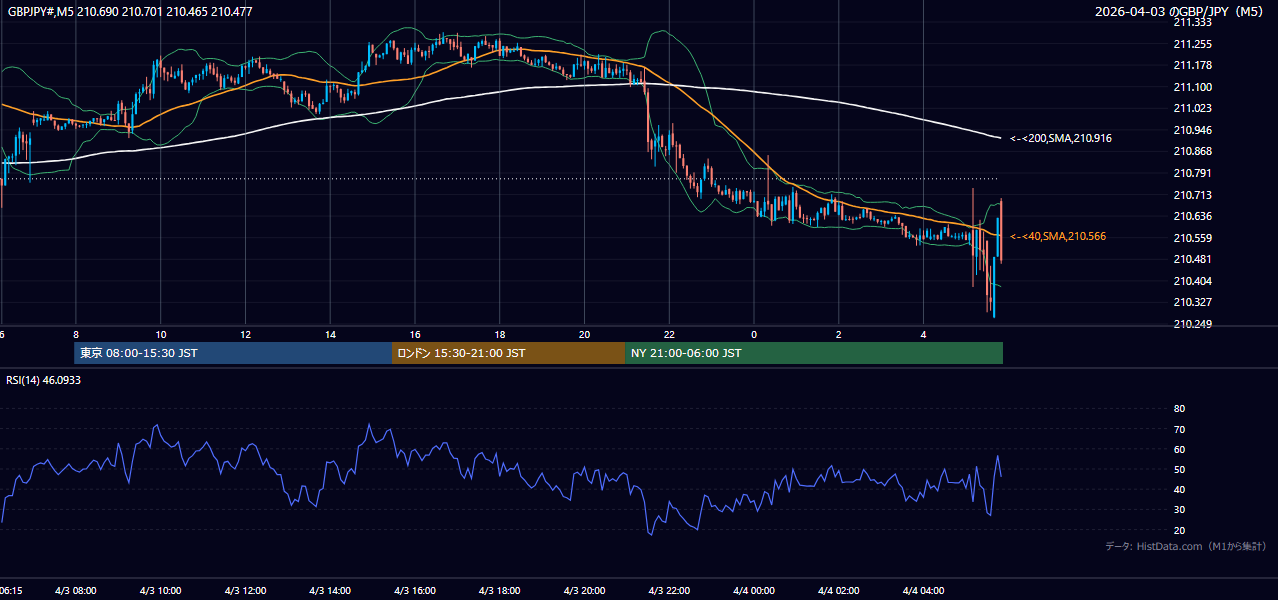Click price level 210.559 on the axis
Image resolution: width=1278 pixels, height=600 pixels.
click(x=1192, y=238)
